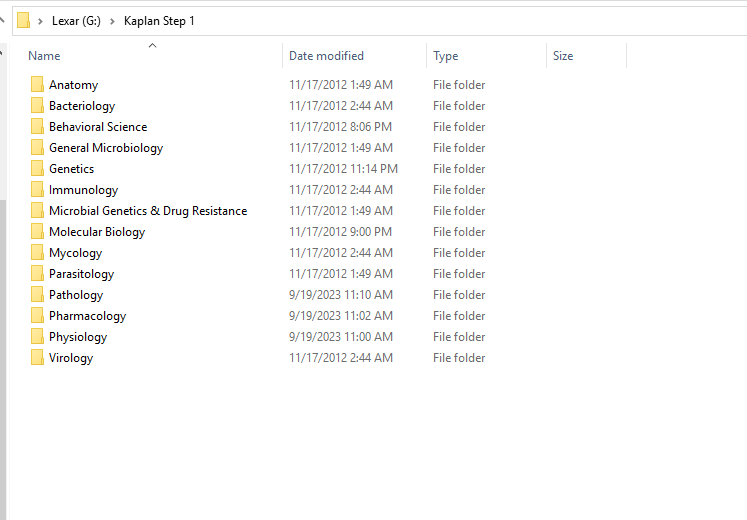Click the Virology folder icon
This screenshot has height=520, width=747.
pos(37,357)
